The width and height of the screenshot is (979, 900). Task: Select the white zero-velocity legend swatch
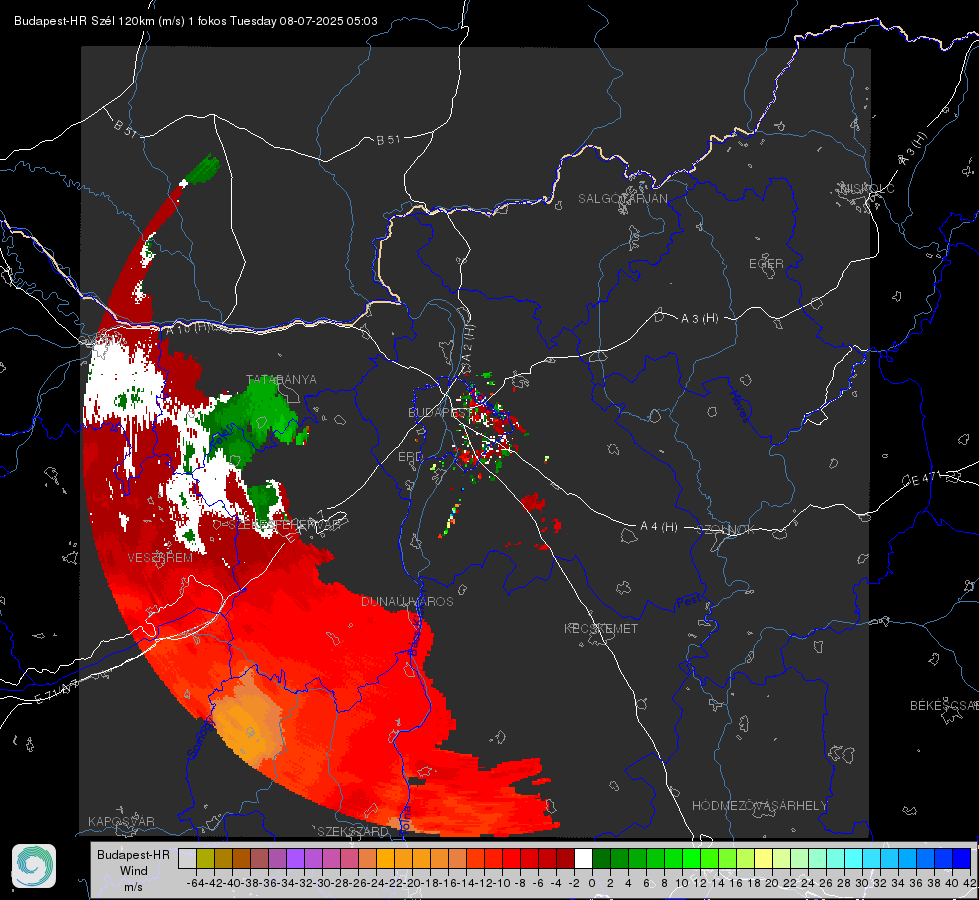pyautogui.click(x=583, y=858)
